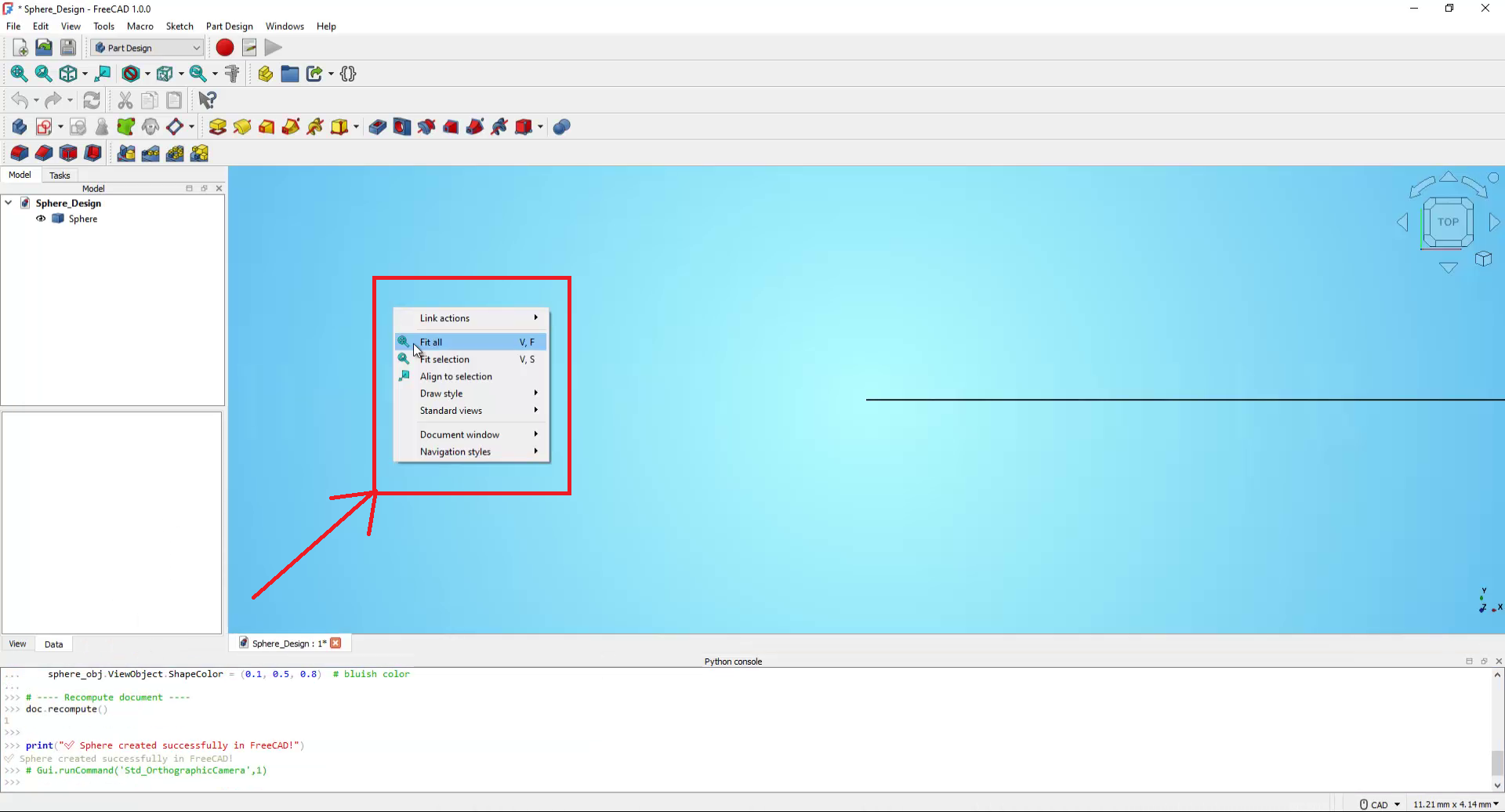Close the Sphere_Design document tab
This screenshot has height=812, width=1505.
pyautogui.click(x=336, y=643)
